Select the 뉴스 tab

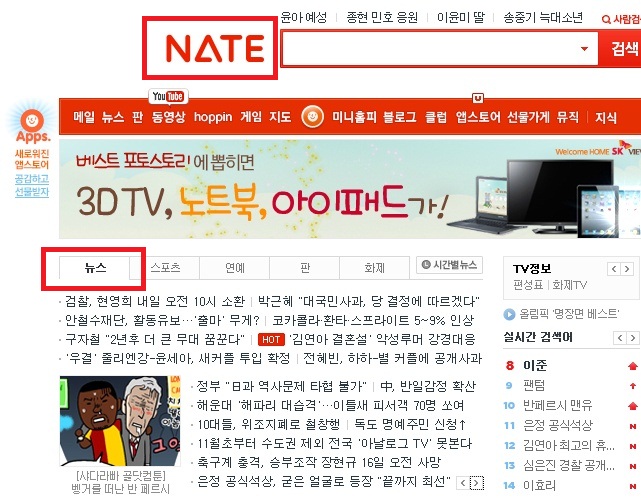click(x=95, y=268)
